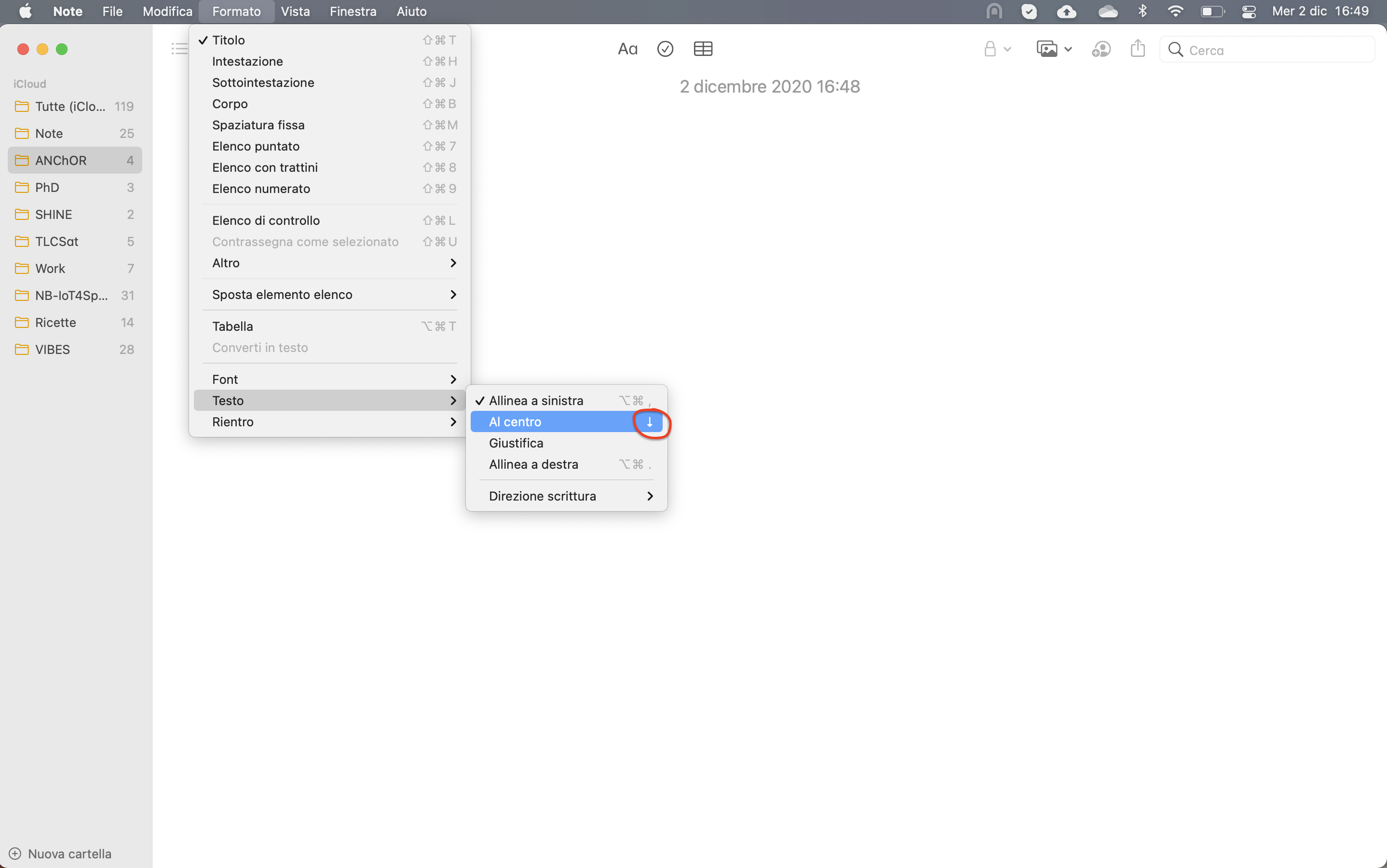This screenshot has width=1387, height=868.
Task: Select Giustifica text alignment
Action: click(516, 443)
